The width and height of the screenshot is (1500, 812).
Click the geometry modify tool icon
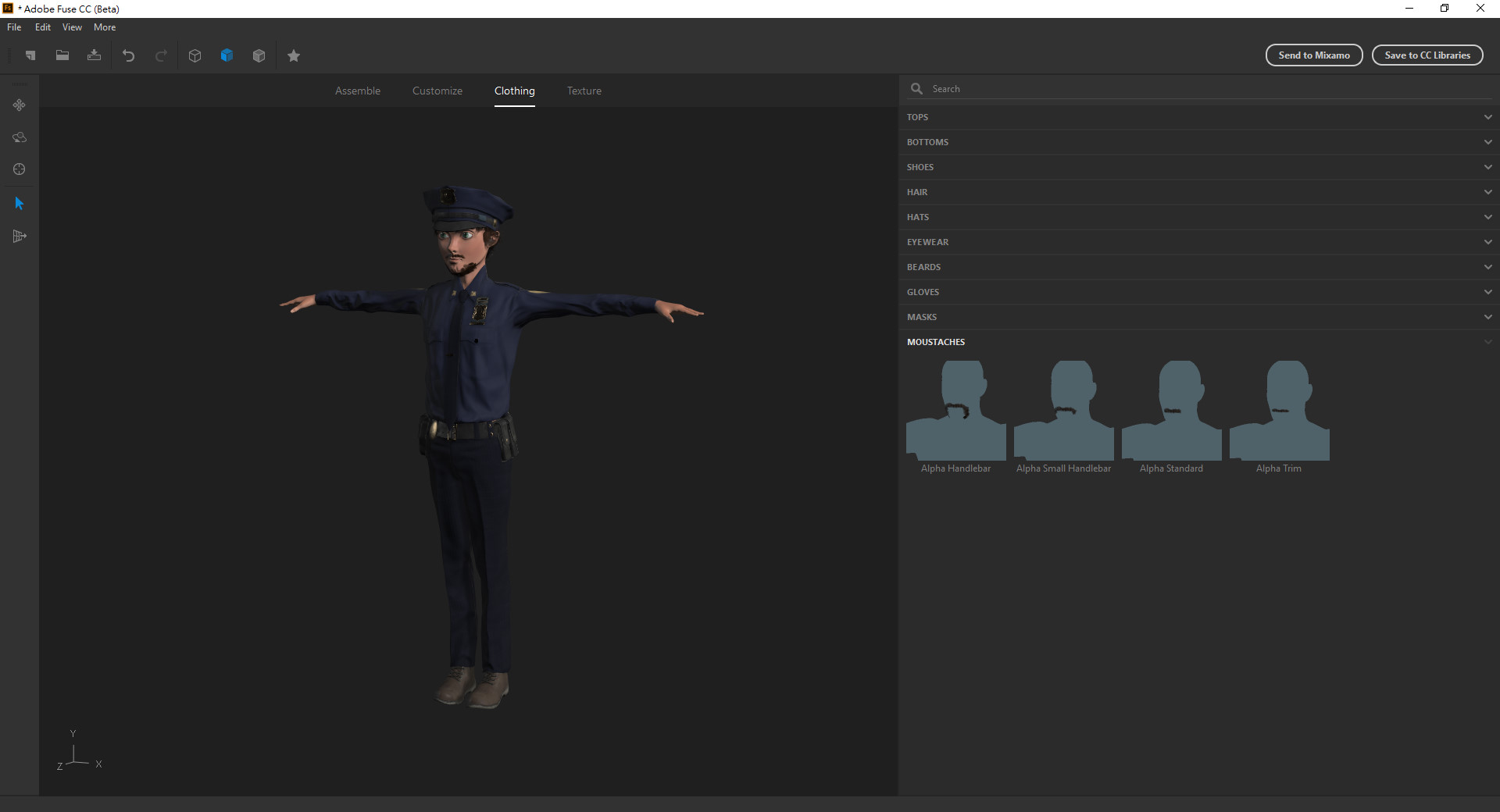[x=20, y=237]
